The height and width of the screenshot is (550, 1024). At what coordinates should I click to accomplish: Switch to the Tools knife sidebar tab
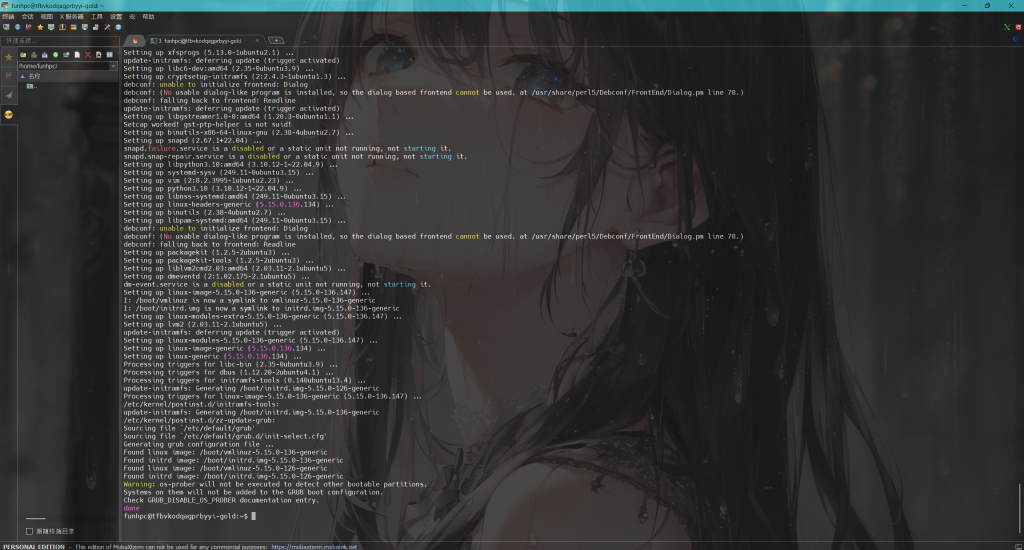8,76
